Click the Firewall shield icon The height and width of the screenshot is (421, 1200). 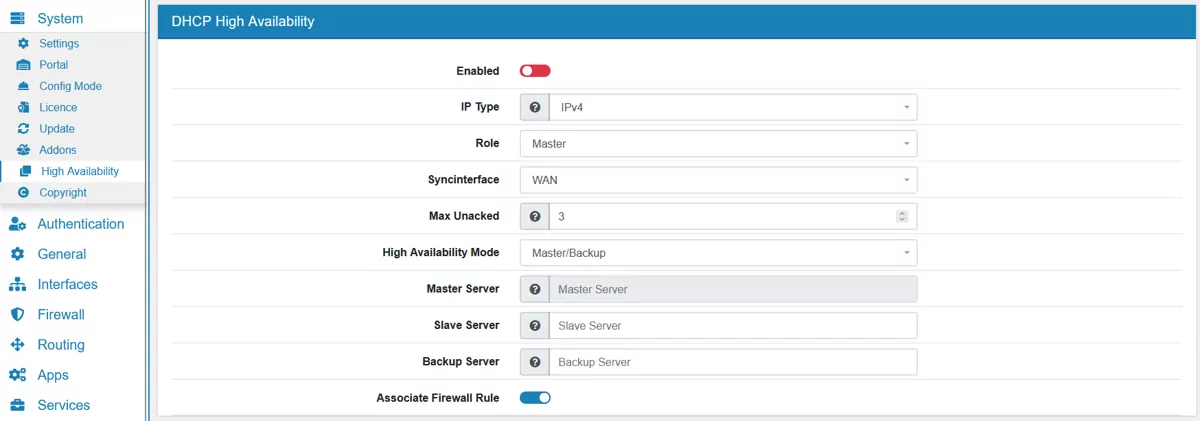tap(17, 315)
